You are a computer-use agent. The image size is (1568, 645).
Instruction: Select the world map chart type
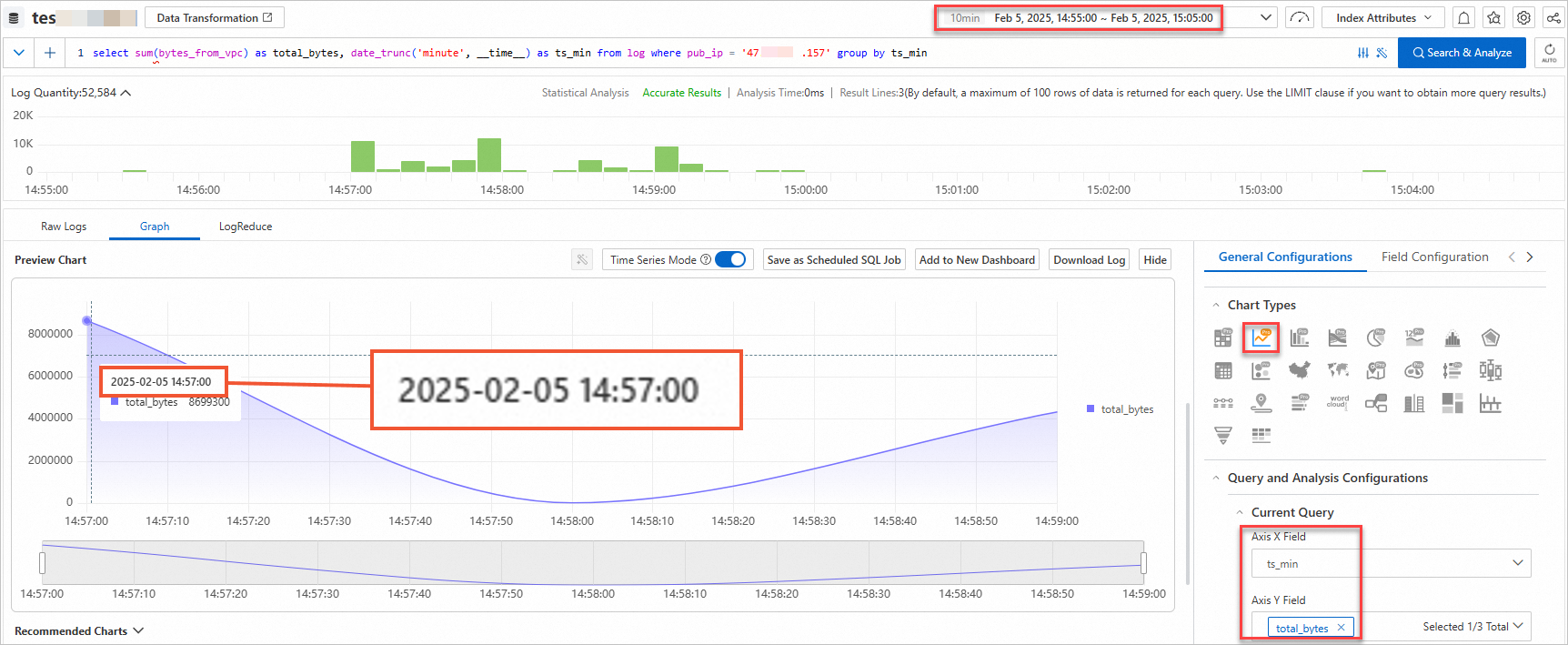[1338, 369]
